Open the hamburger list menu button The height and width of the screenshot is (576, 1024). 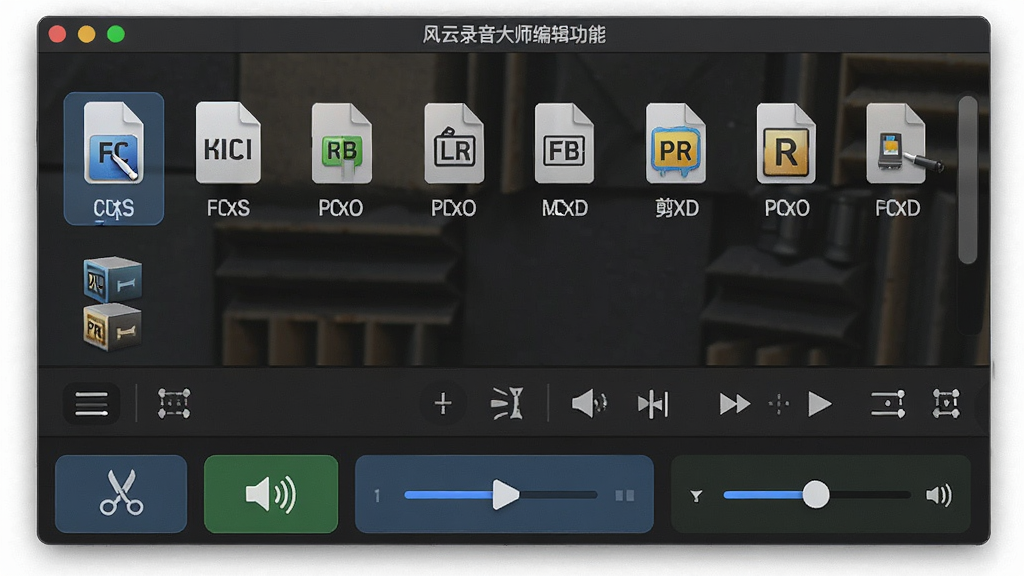(x=91, y=404)
